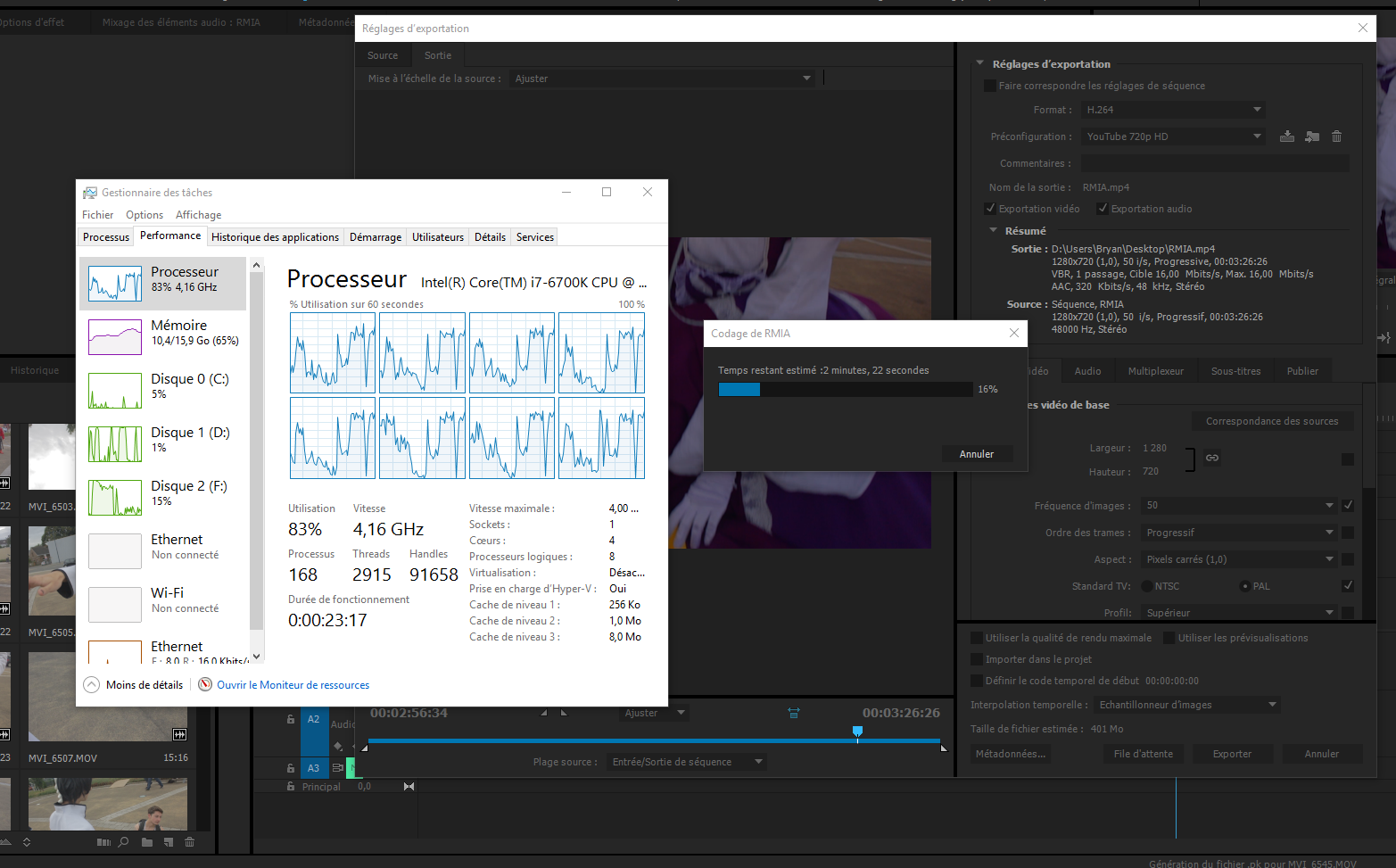Click the save preset icon next to Préconfiguration
Viewport: 1396px width, 868px height.
pyautogui.click(x=1286, y=136)
